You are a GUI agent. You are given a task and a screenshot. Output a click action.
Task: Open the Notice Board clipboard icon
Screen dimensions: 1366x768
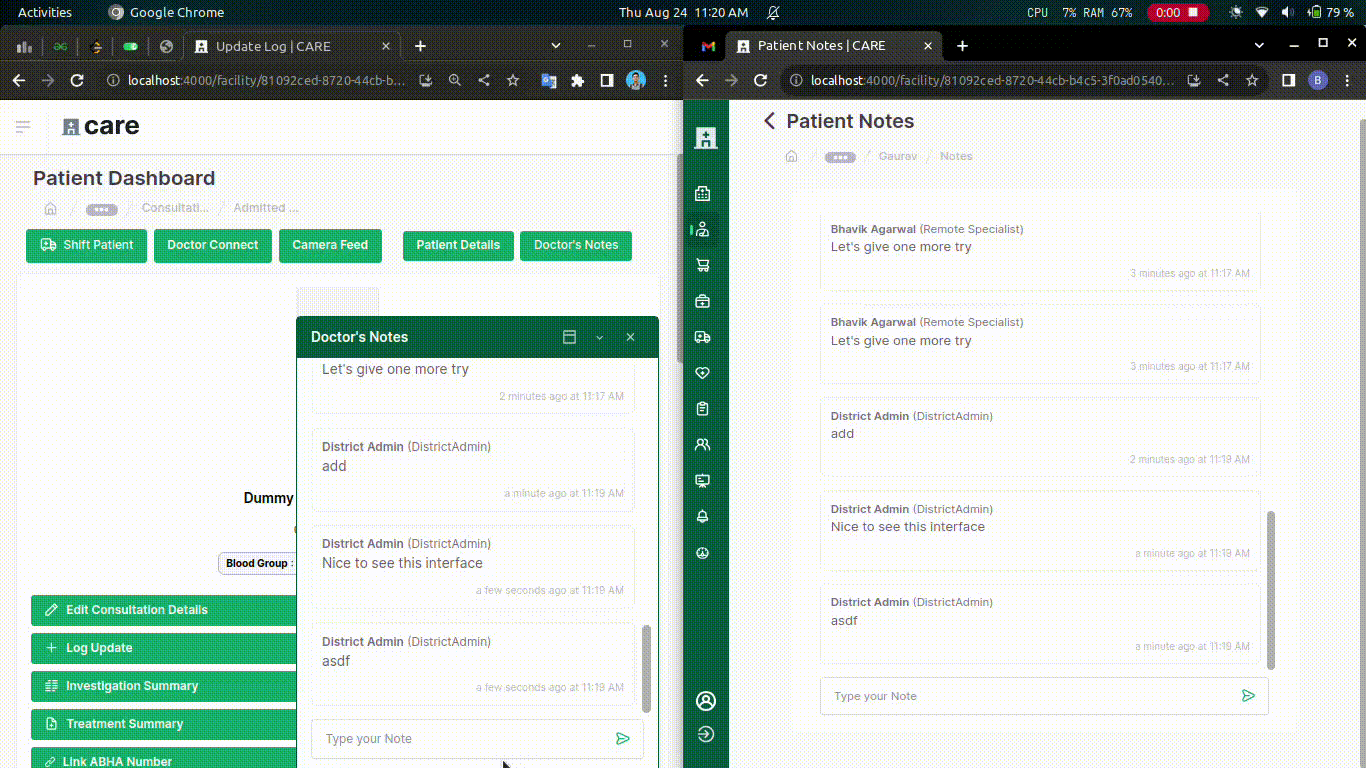coord(702,408)
